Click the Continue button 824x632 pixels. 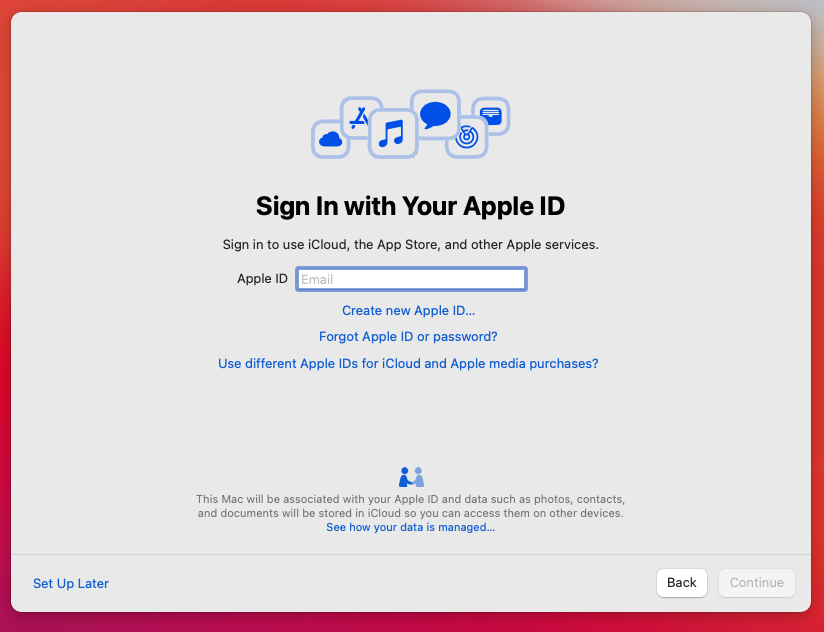[757, 583]
